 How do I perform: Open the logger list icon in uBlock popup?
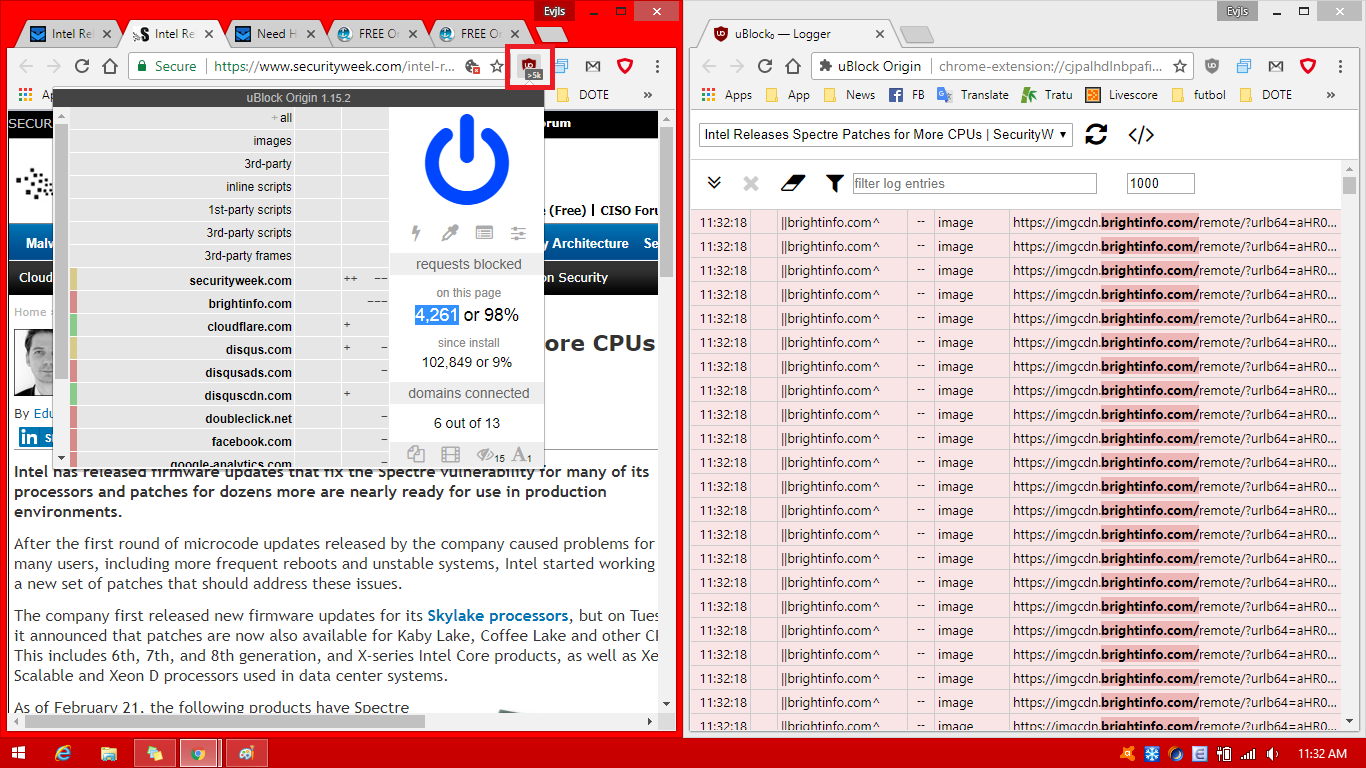484,233
